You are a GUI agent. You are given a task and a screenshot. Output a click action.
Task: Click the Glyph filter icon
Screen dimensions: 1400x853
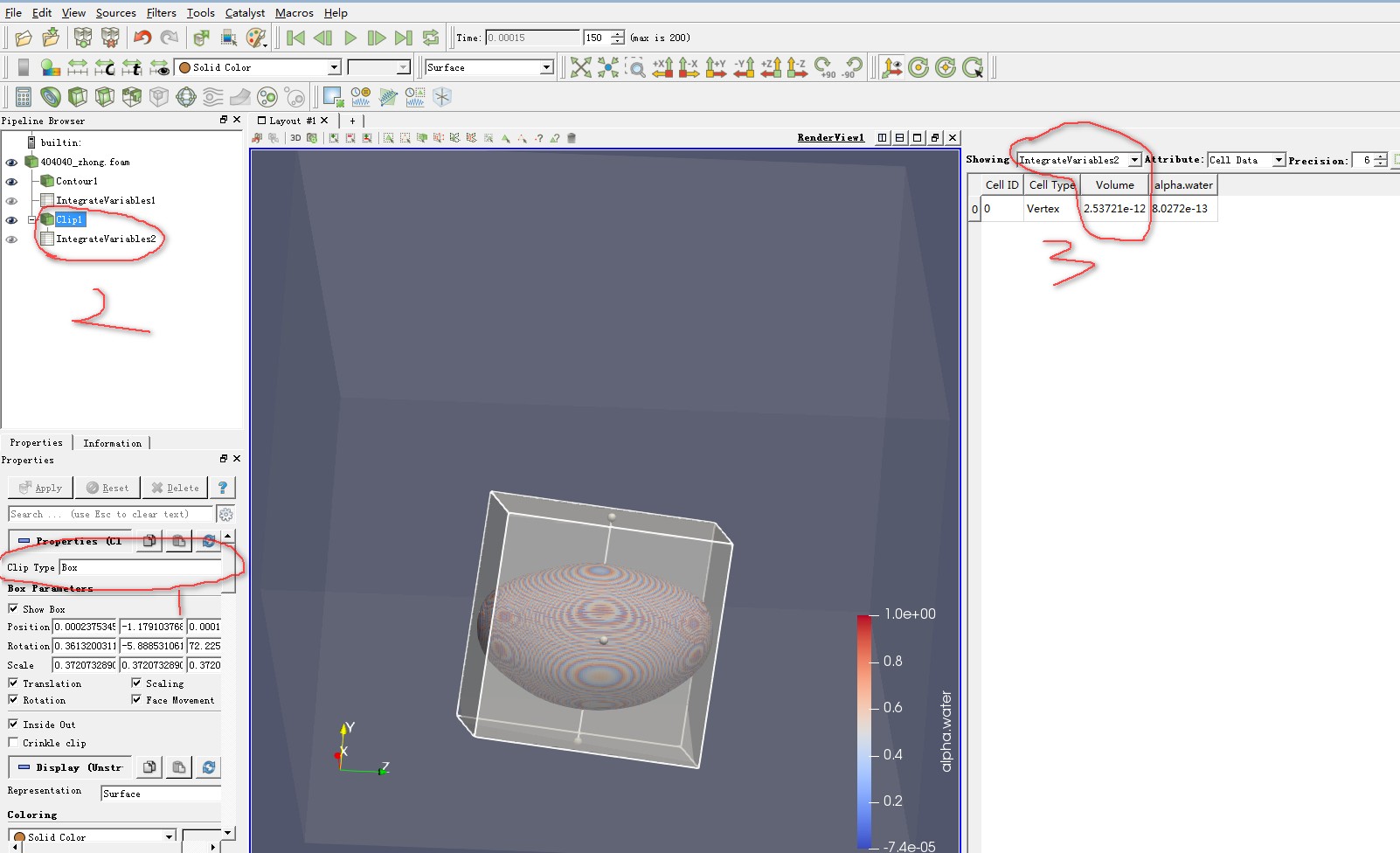pos(186,97)
